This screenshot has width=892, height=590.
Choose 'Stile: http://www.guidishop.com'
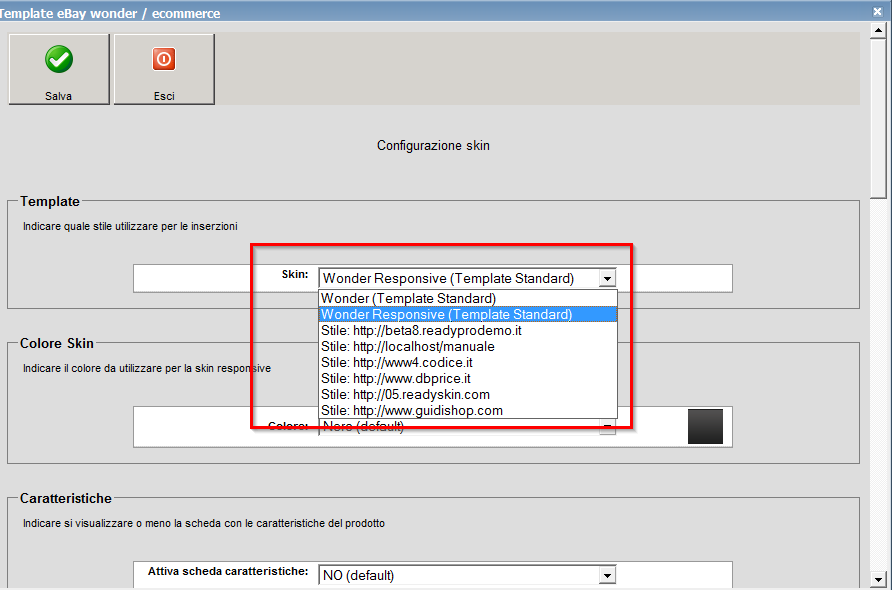pyautogui.click(x=468, y=410)
